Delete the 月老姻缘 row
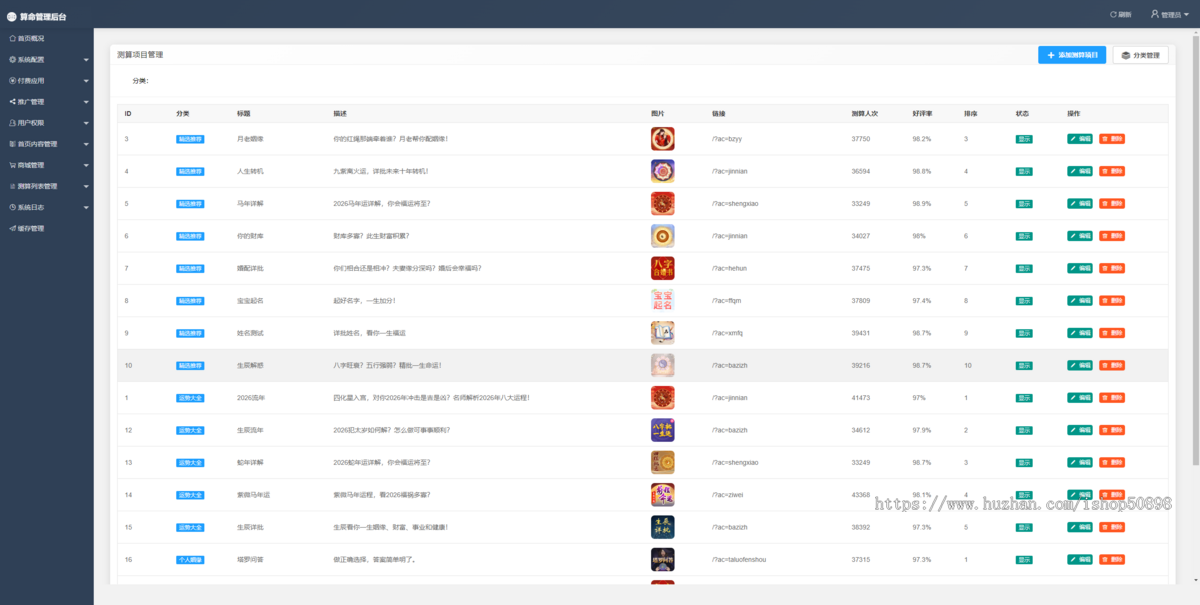1200x605 pixels. click(1112, 139)
